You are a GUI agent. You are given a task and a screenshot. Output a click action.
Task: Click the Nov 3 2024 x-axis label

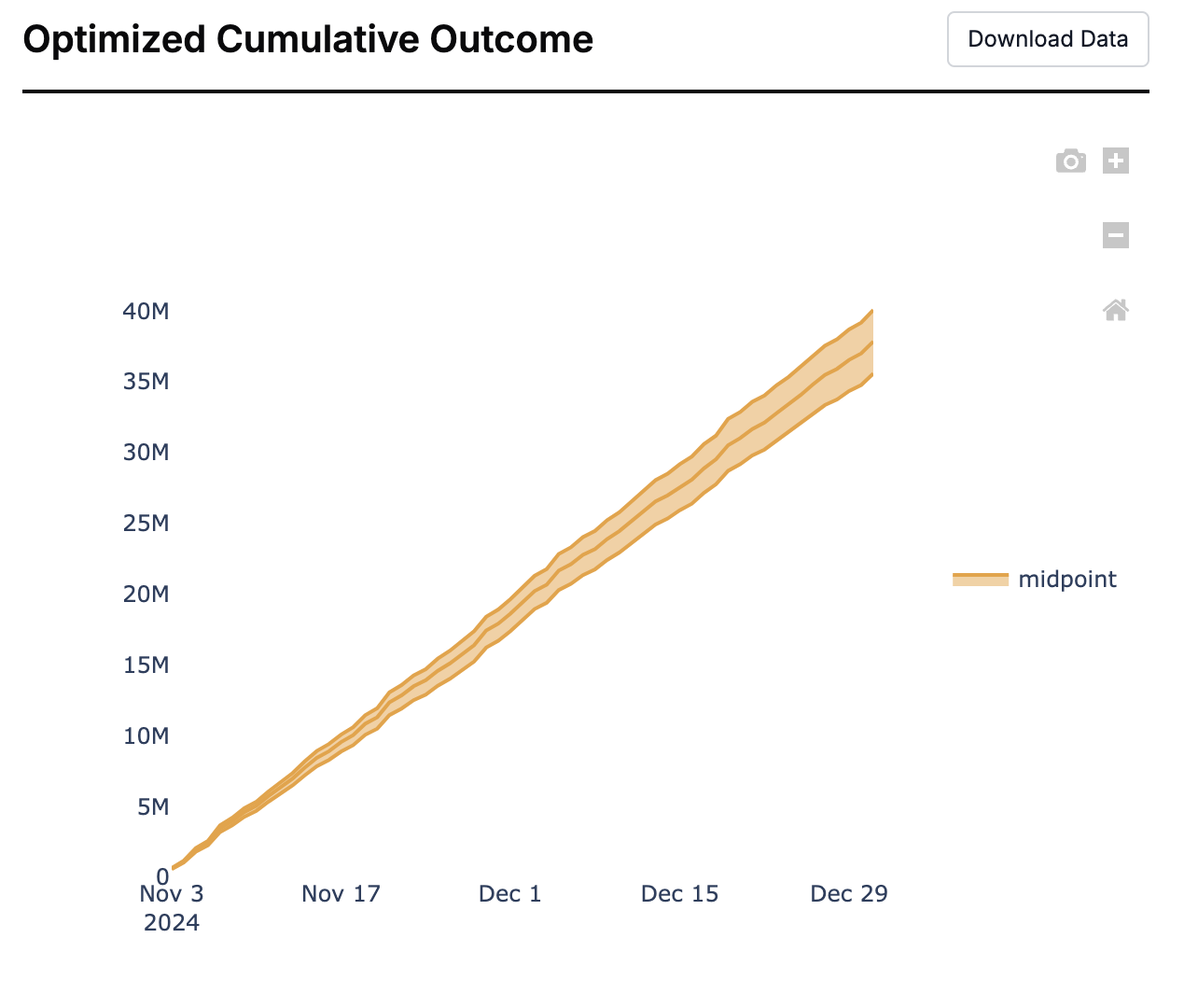click(172, 907)
